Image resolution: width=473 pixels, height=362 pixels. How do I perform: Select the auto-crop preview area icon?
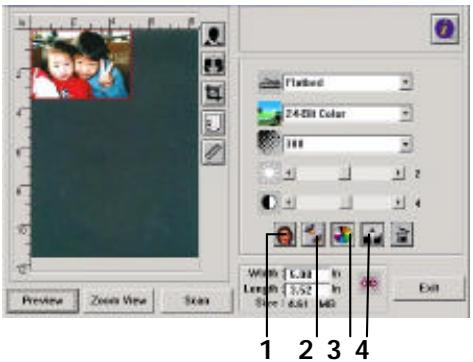tap(213, 93)
